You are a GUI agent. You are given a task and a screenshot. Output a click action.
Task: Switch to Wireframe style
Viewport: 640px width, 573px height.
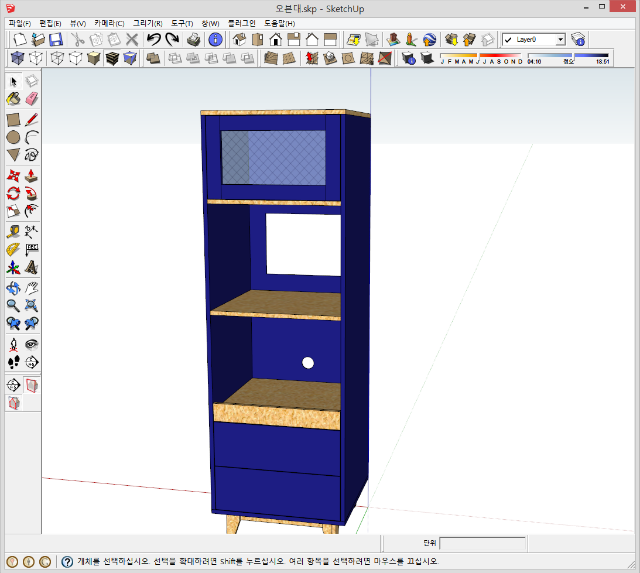coord(57,58)
